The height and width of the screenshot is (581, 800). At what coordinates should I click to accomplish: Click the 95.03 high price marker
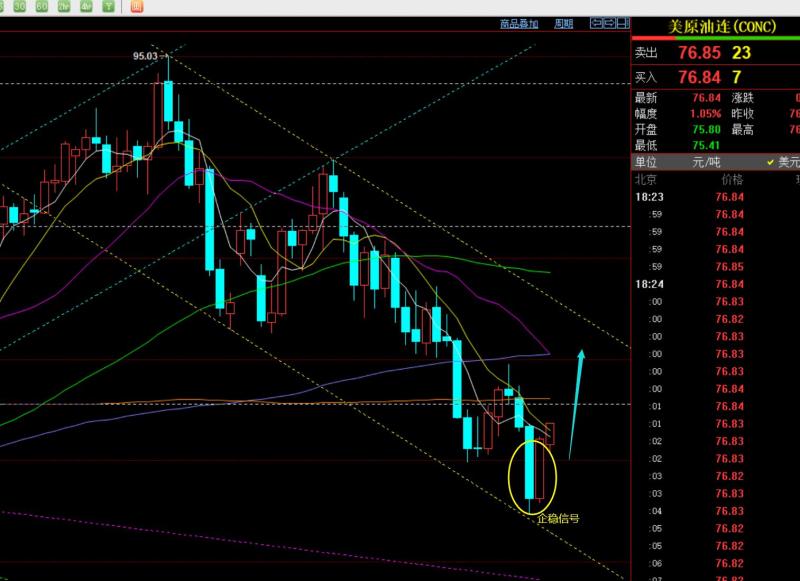pos(145,56)
